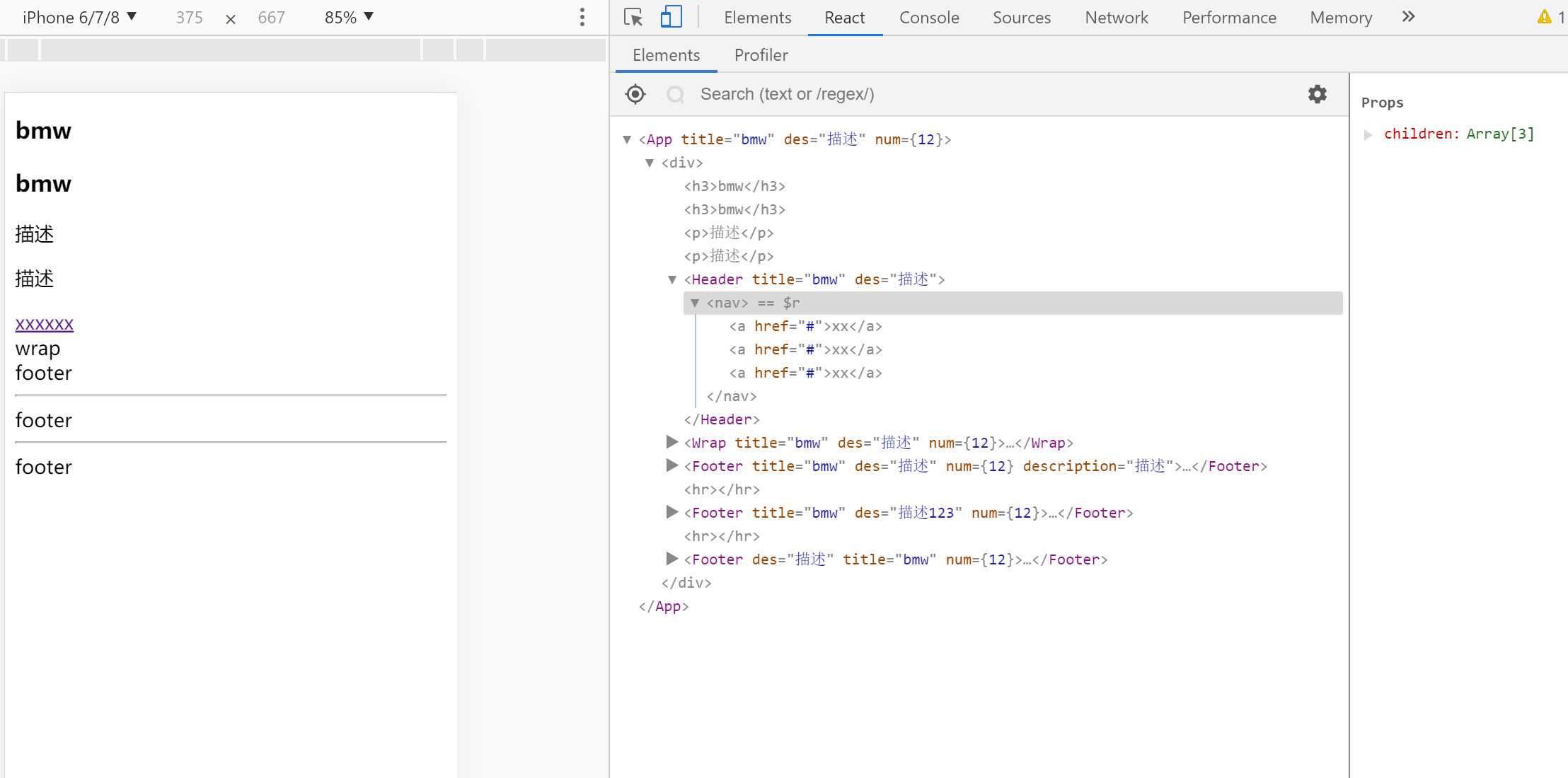This screenshot has width=1568, height=778.
Task: Select the second anchor xx row in nav
Action: coord(805,349)
